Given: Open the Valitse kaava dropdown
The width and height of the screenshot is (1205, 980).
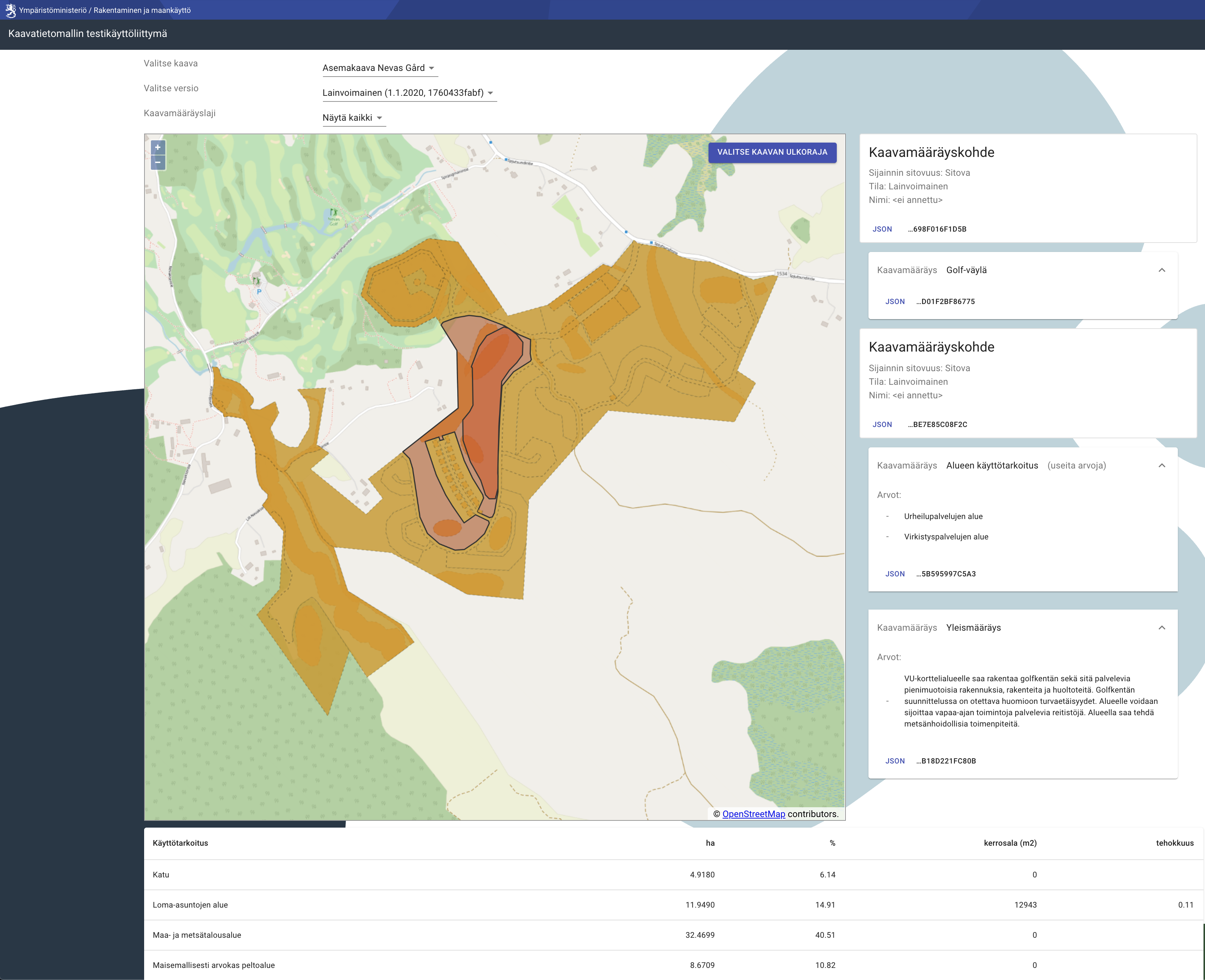Looking at the screenshot, I should tap(380, 68).
